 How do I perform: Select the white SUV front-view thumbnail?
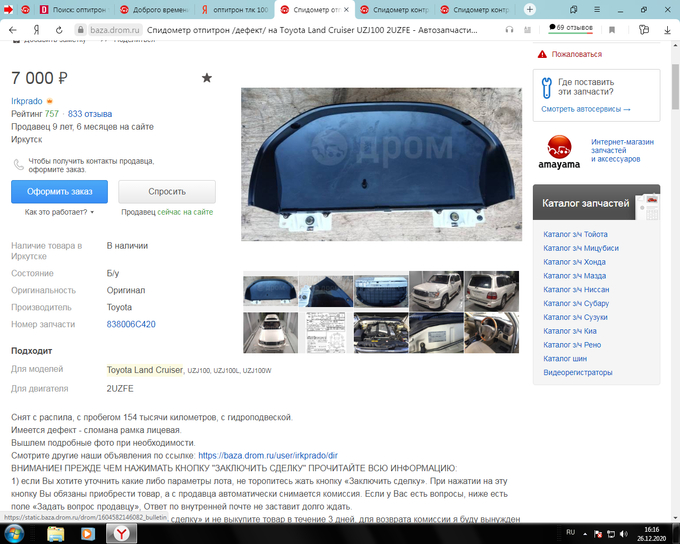436,291
